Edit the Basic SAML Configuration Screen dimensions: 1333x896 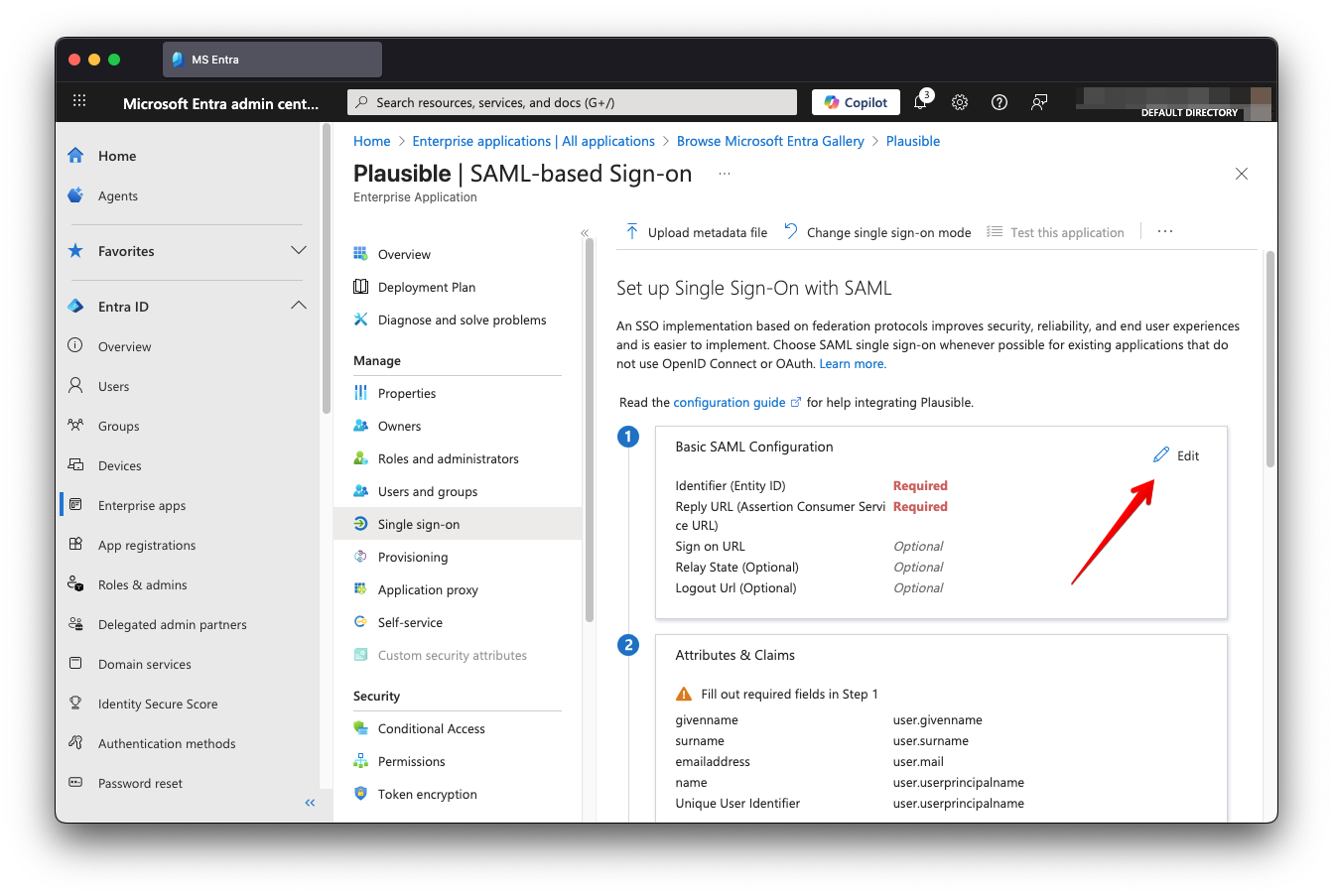tap(1177, 455)
